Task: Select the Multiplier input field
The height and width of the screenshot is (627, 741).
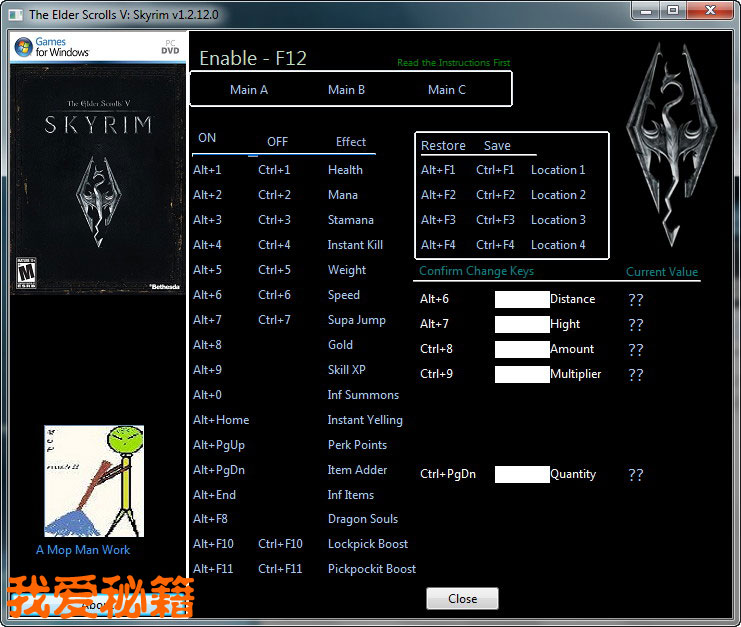Action: point(522,374)
